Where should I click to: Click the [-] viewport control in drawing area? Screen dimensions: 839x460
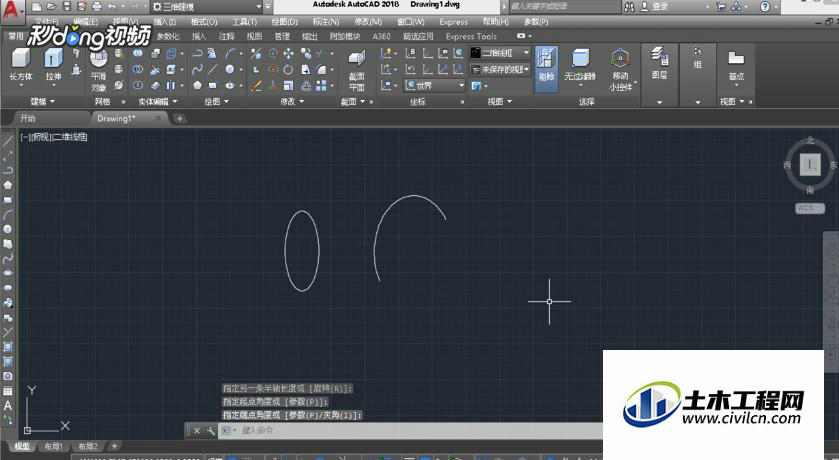tap(24, 137)
